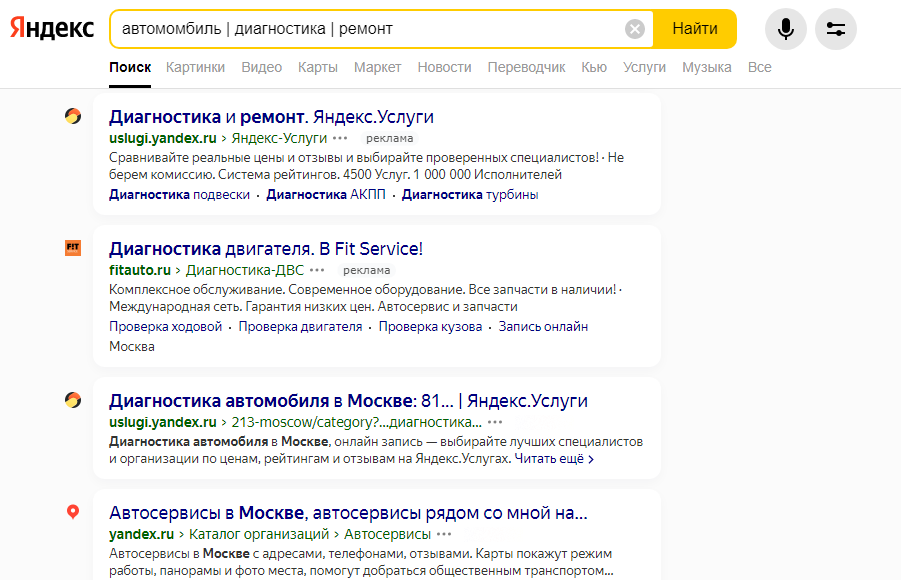Viewport: 901px width, 580px height.
Task: Click the Яндекс.Услуги favicon beside Диагностика и ремонт
Action: click(73, 116)
